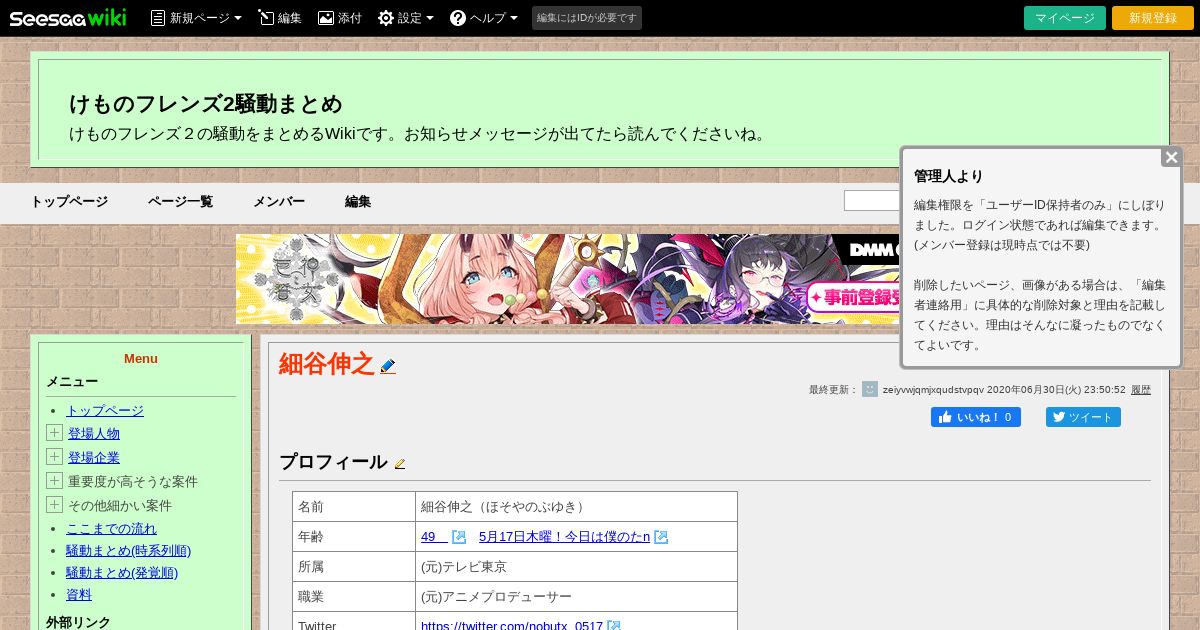The height and width of the screenshot is (630, 1200).
Task: Click the Seesaa wiki logo
Action: (68, 18)
